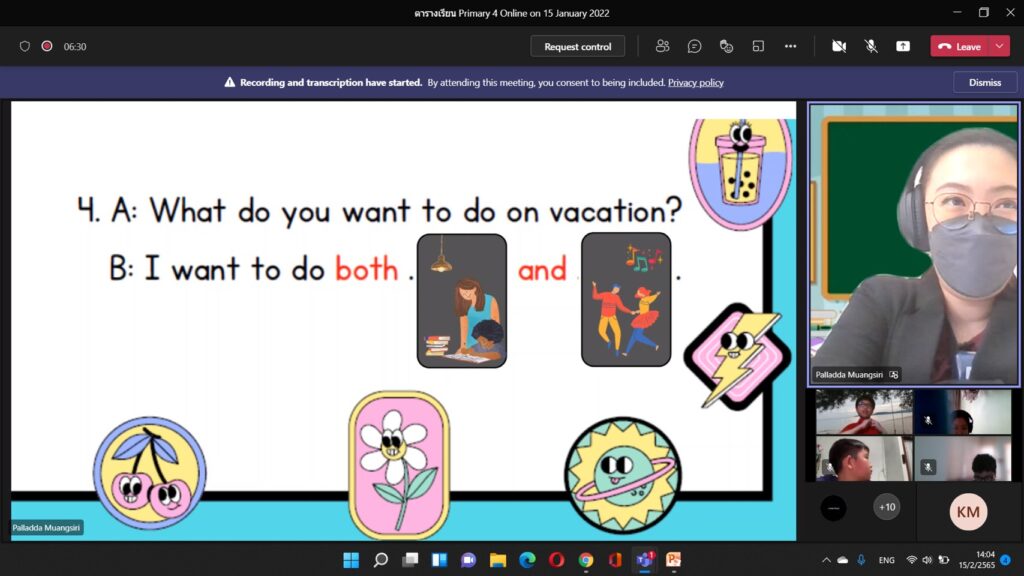This screenshot has height=576, width=1024.
Task: Open the meeting chat panel
Action: click(694, 46)
